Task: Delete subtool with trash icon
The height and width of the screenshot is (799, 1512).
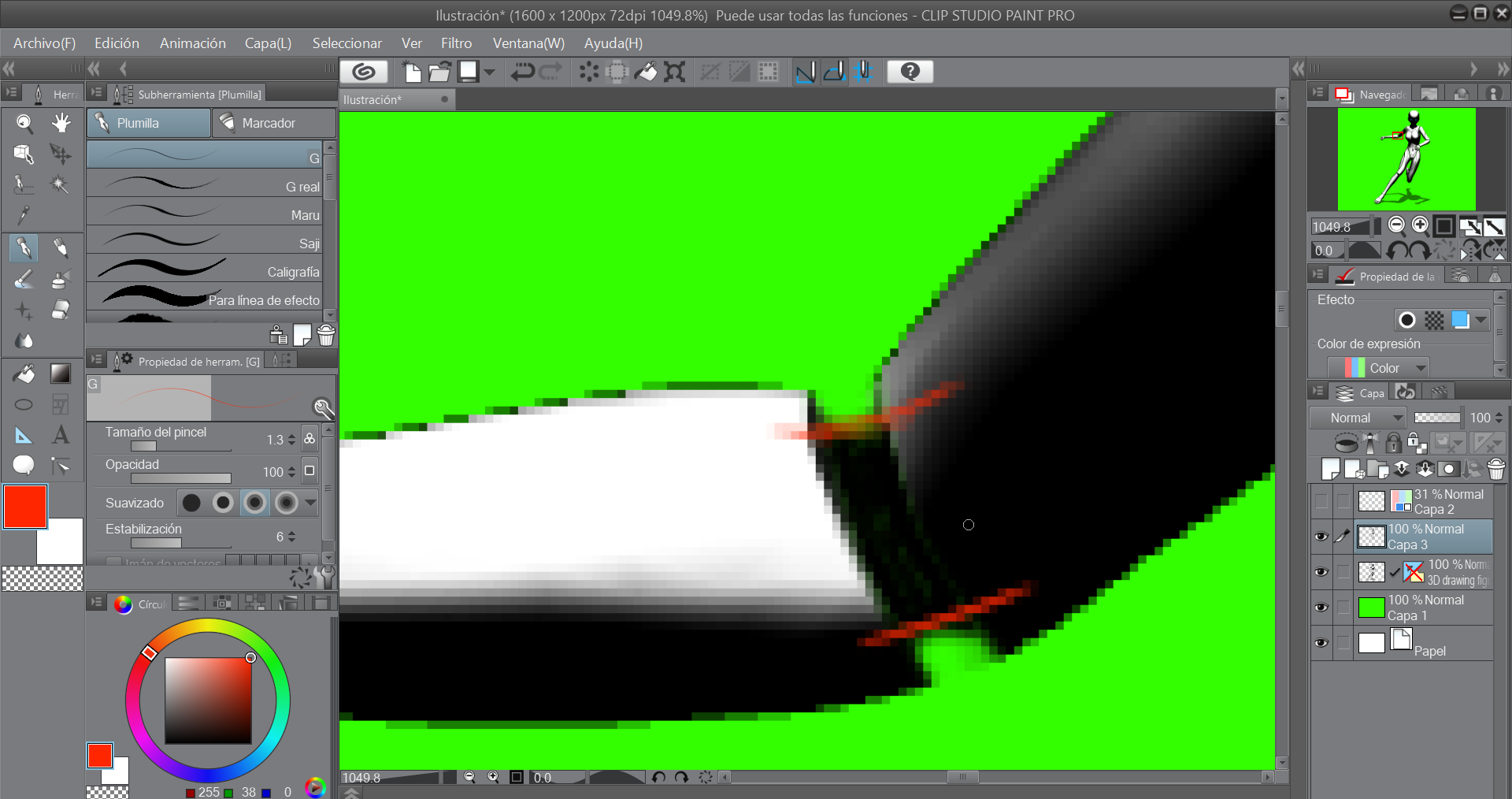Action: 326,335
